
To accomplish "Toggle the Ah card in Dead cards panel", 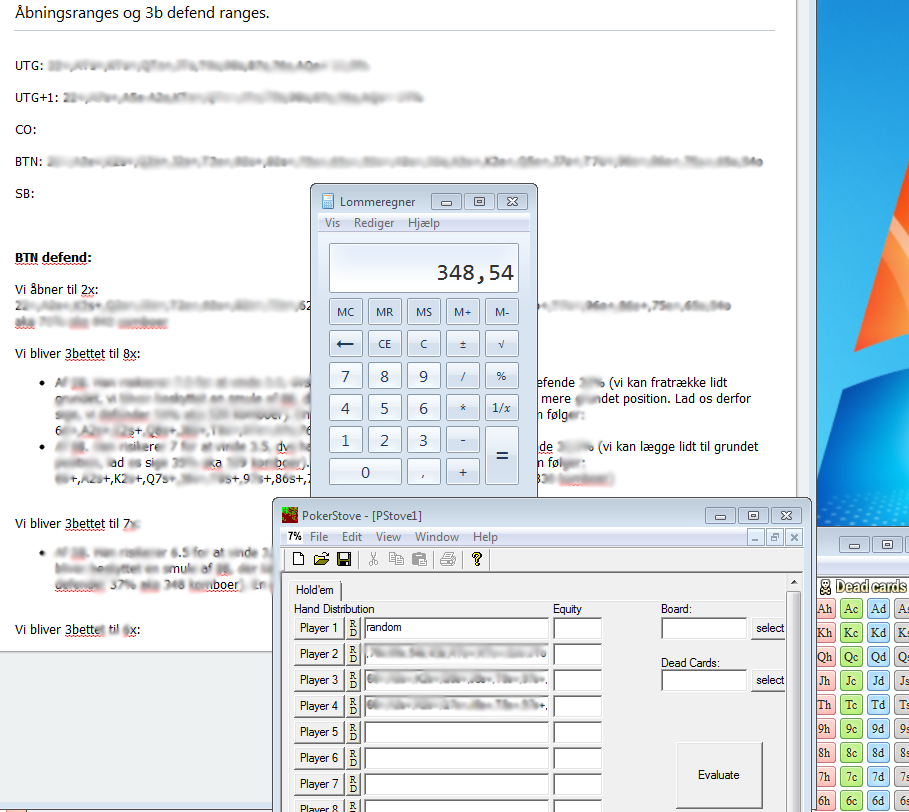I will pos(825,609).
